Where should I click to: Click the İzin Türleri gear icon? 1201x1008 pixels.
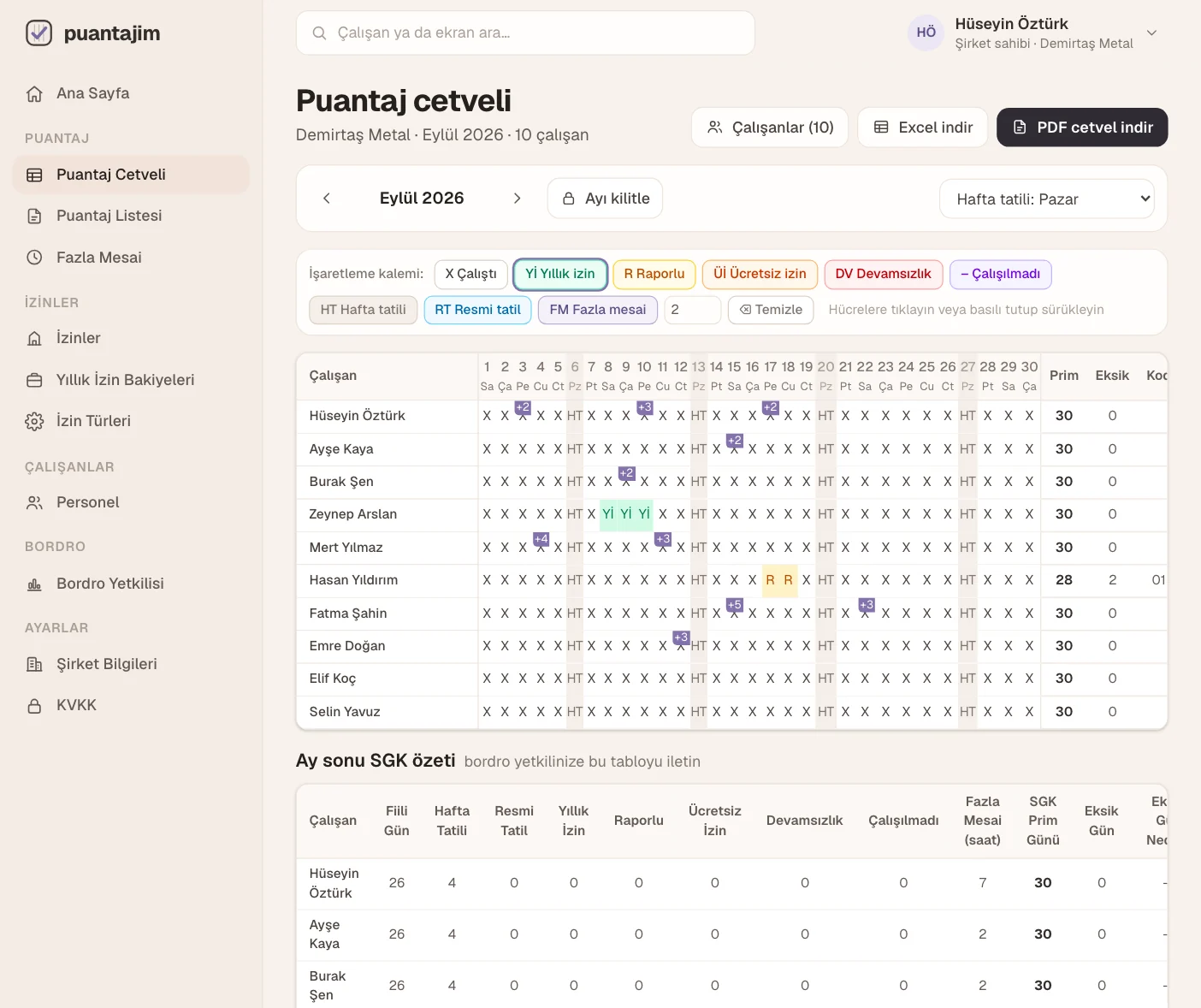[34, 421]
